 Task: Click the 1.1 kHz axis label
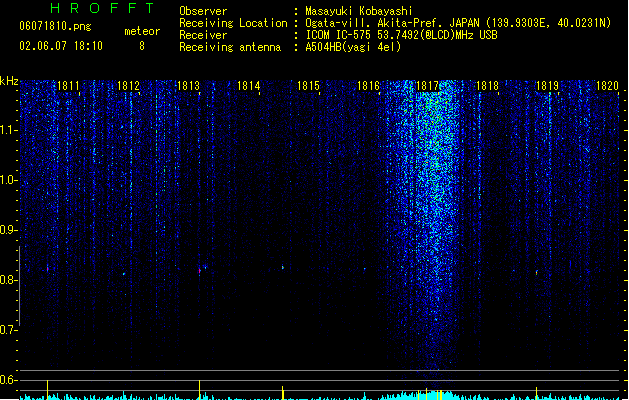tap(8, 130)
